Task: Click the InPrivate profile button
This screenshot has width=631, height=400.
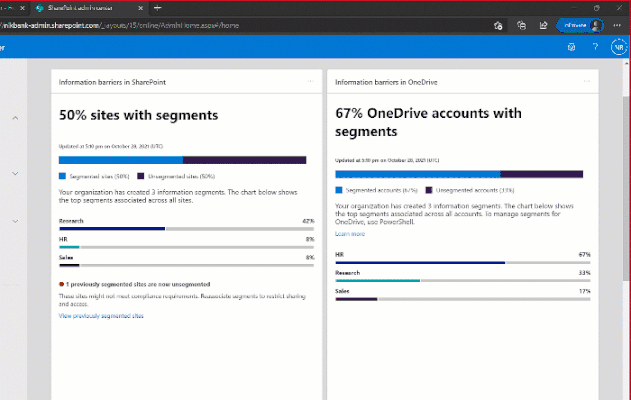Action: [x=580, y=25]
